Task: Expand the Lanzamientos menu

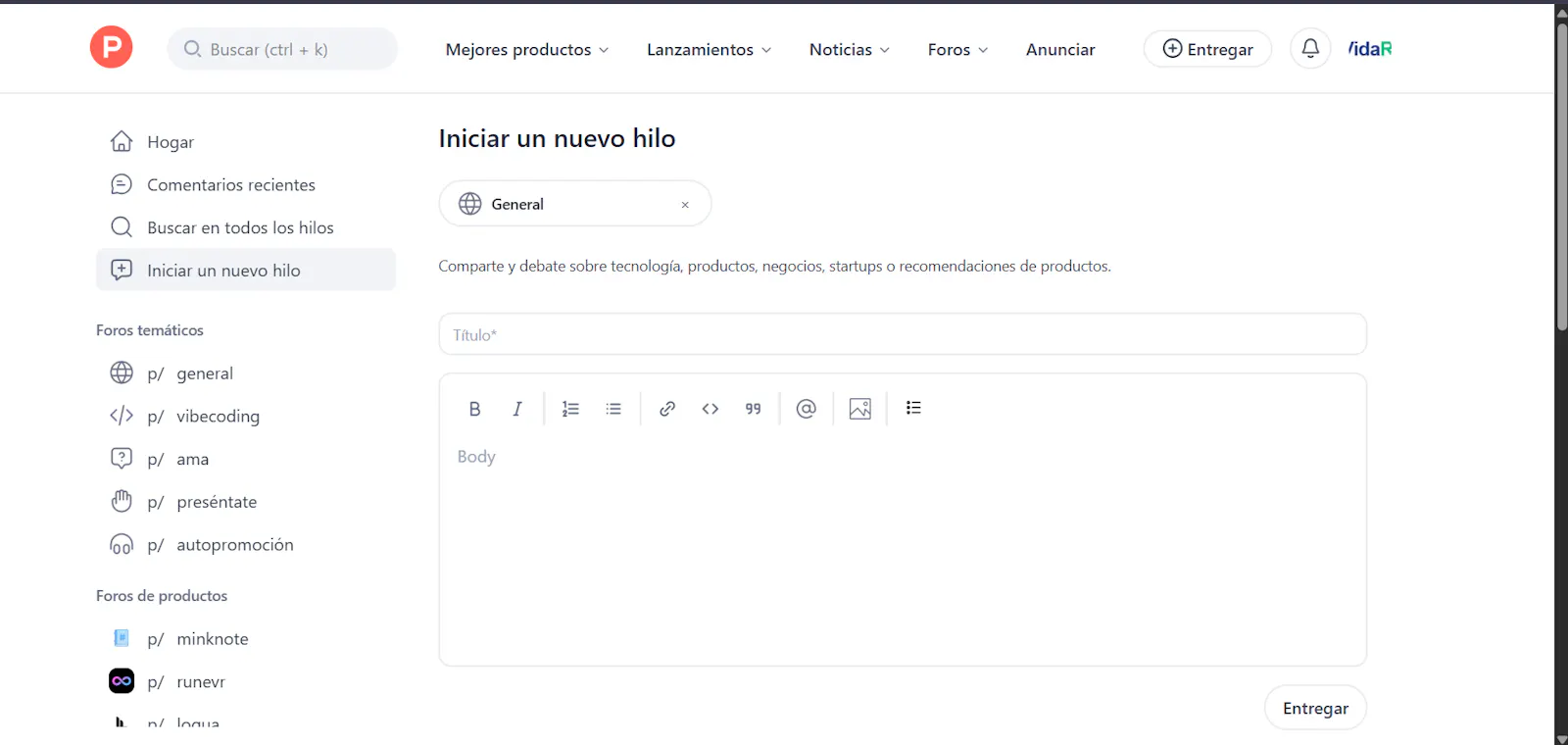Action: coord(709,49)
